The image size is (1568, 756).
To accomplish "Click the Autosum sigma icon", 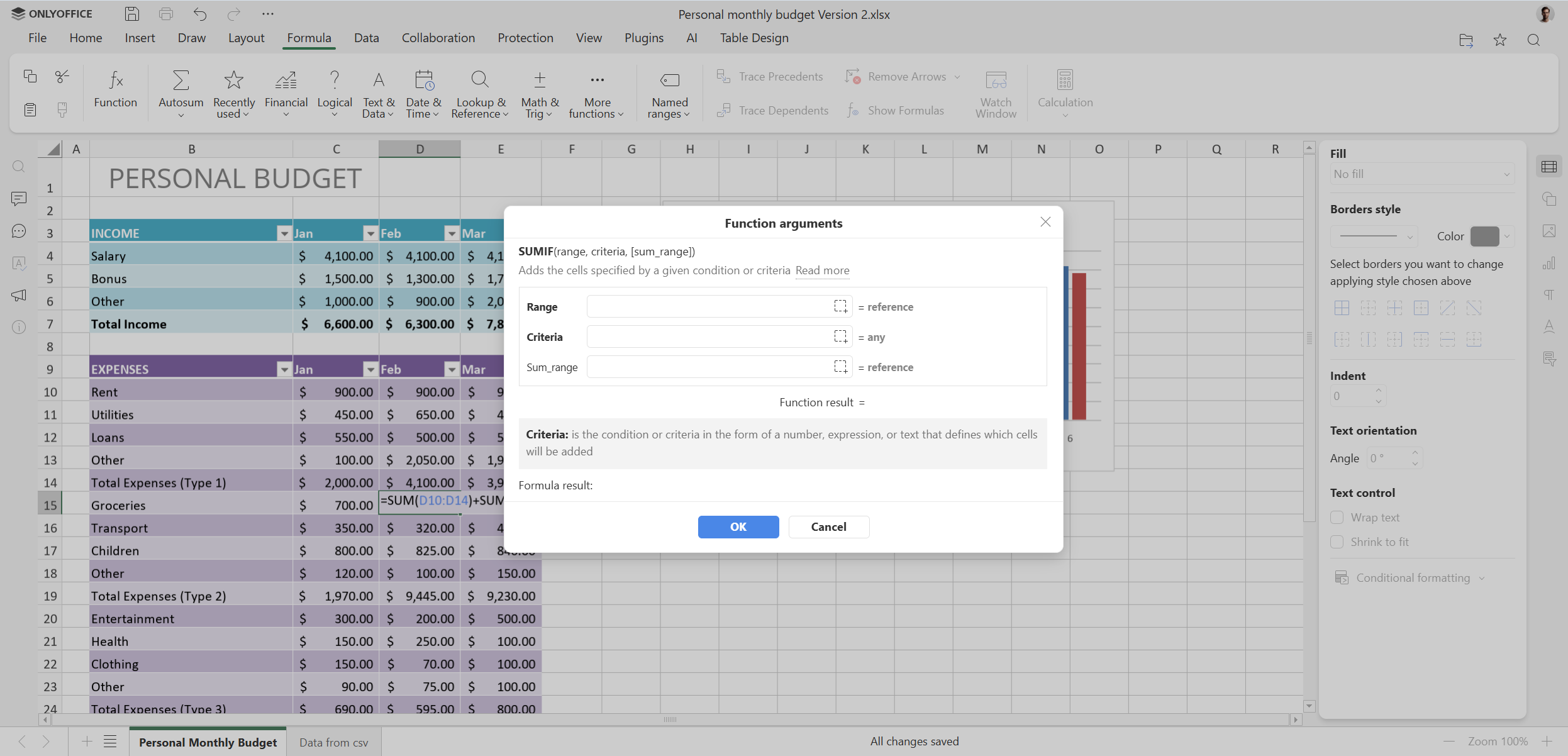I will (181, 80).
